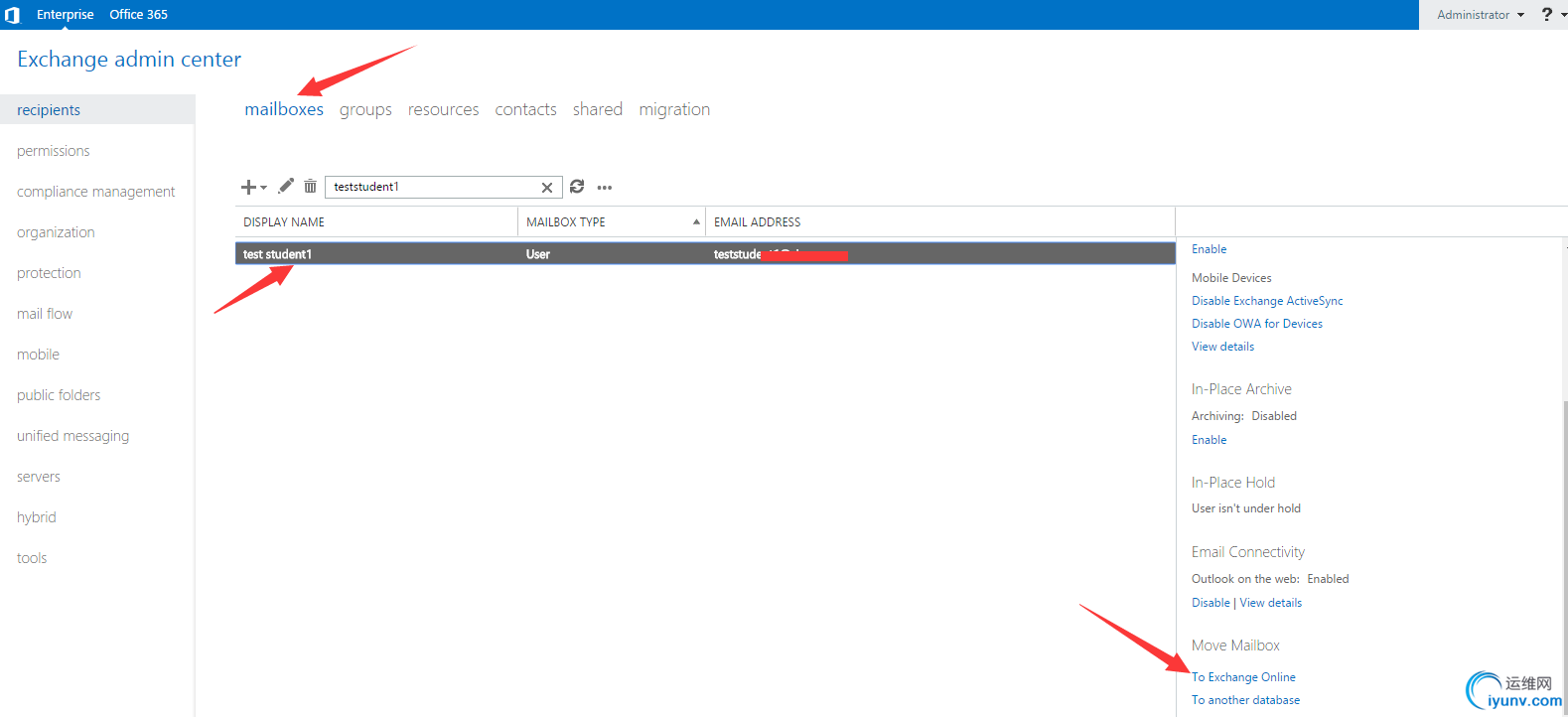Open the tools section
This screenshot has width=1568, height=717.
(x=32, y=558)
